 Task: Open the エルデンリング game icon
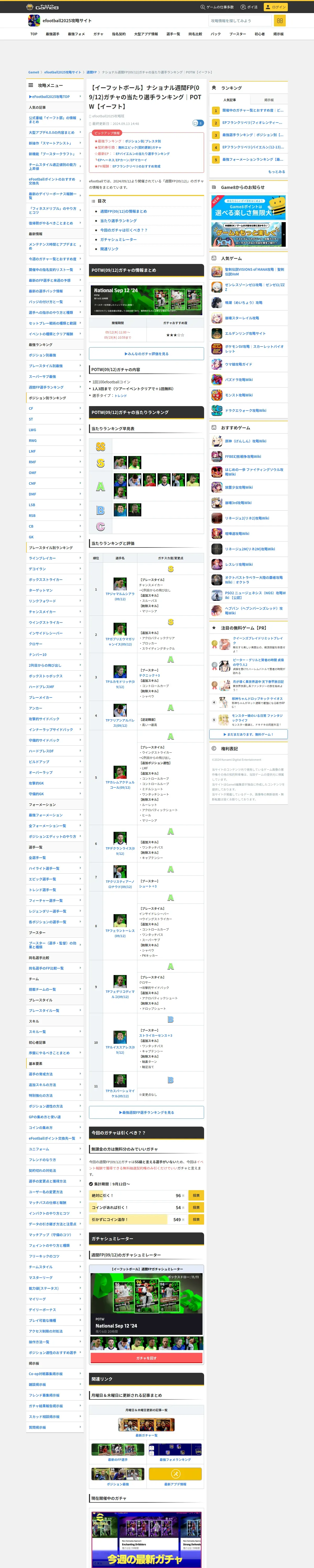(x=217, y=333)
